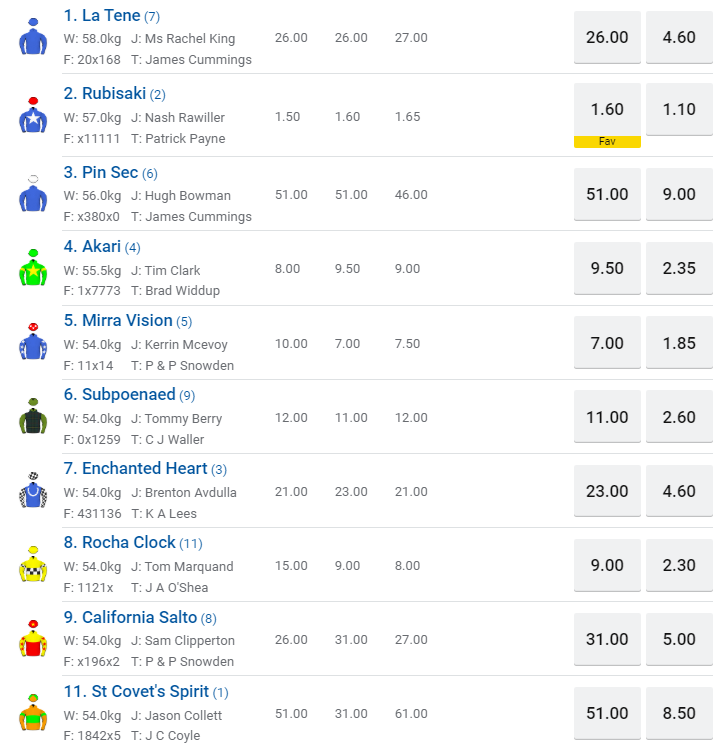This screenshot has width=727, height=750.
Task: Select Akari win odds 9.50
Action: pyautogui.click(x=607, y=268)
